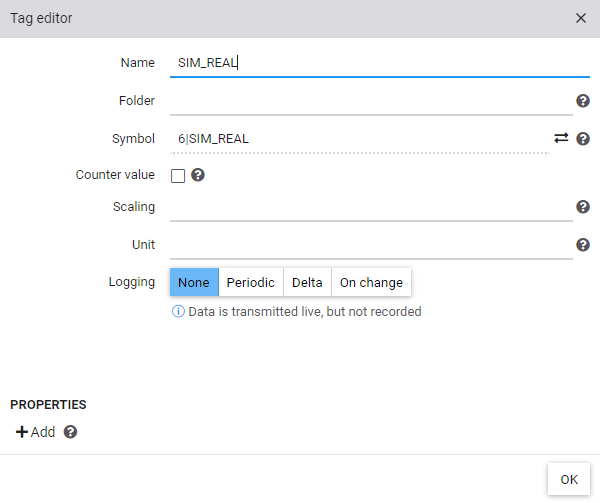Image resolution: width=600 pixels, height=503 pixels.
Task: Click the Counter value label
Action: click(x=115, y=175)
